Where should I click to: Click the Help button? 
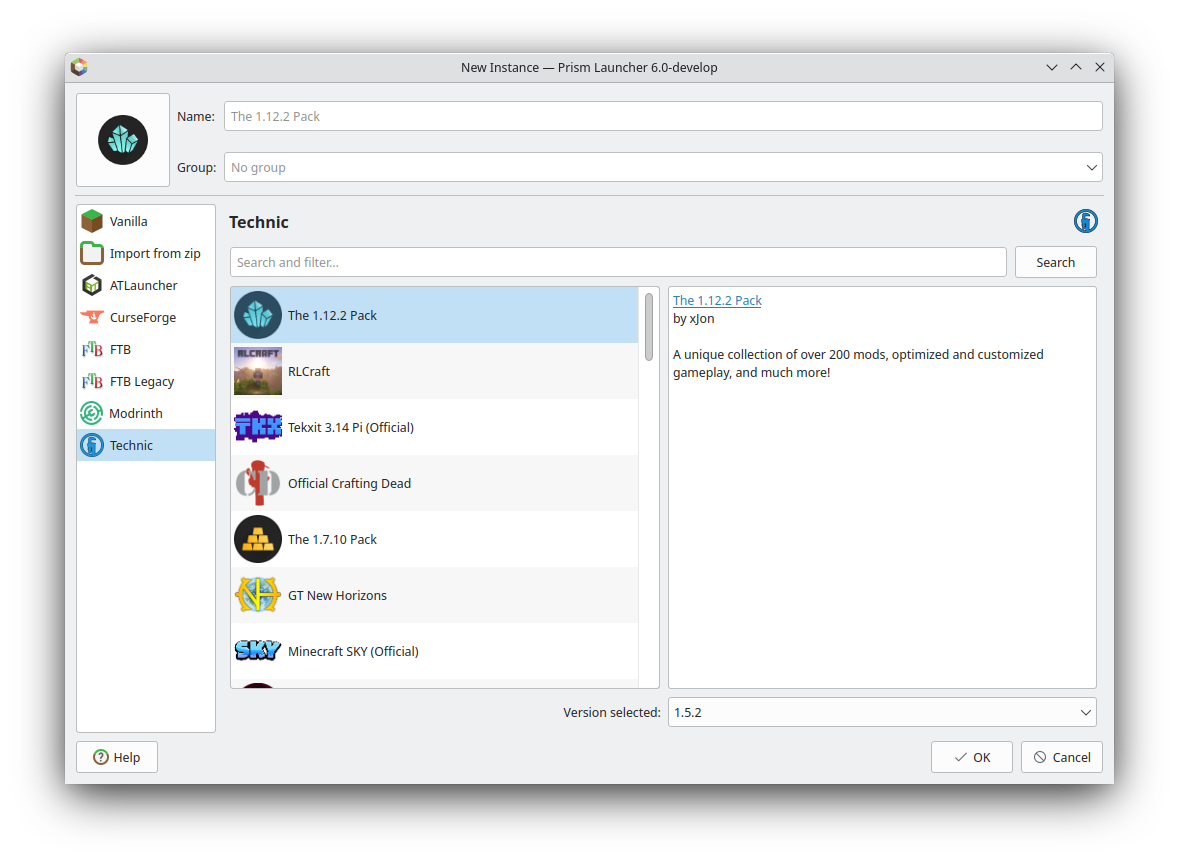(x=116, y=756)
